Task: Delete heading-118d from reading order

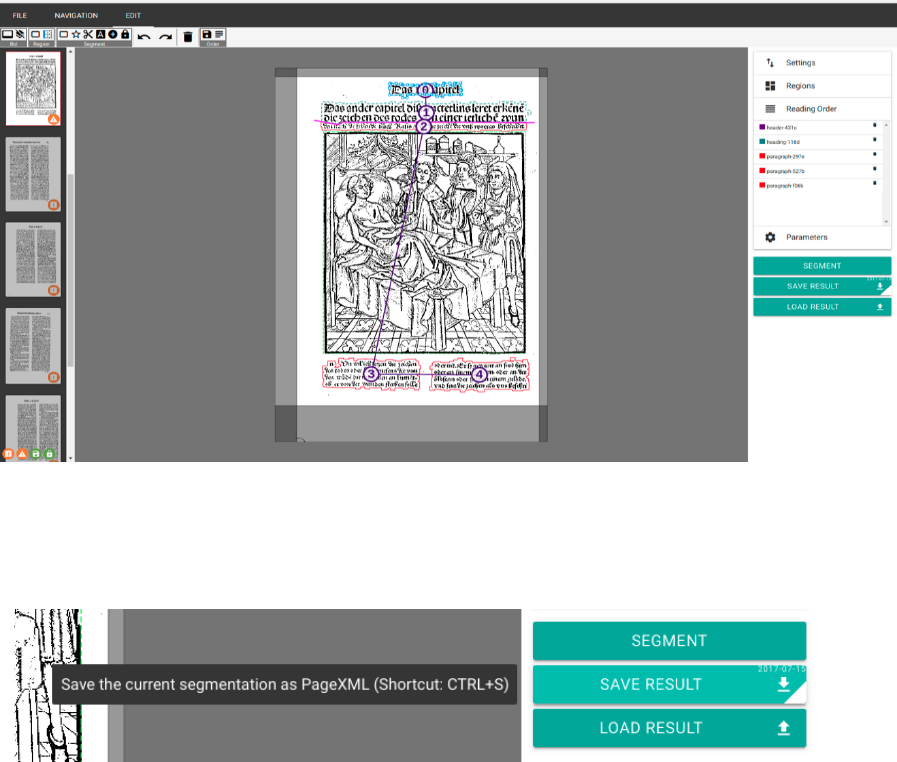Action: pyautogui.click(x=874, y=140)
